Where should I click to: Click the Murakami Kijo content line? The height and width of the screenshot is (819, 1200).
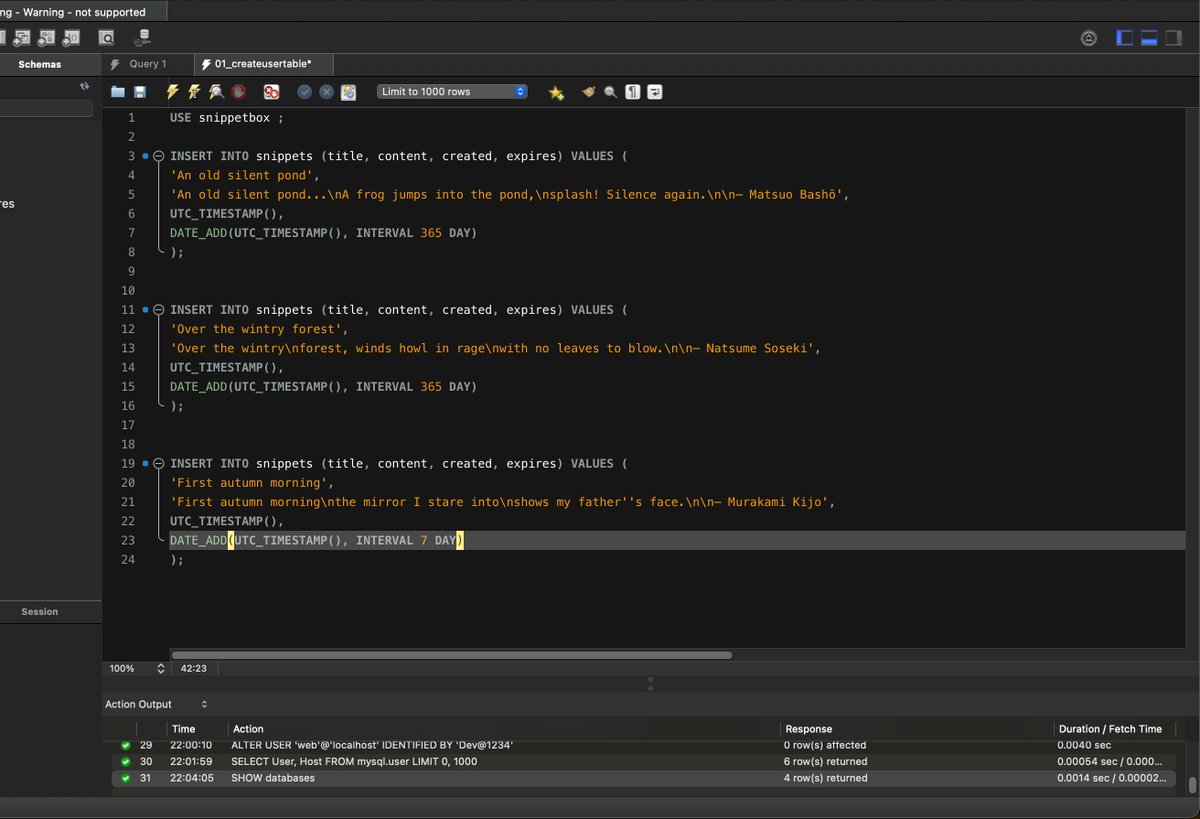[502, 502]
